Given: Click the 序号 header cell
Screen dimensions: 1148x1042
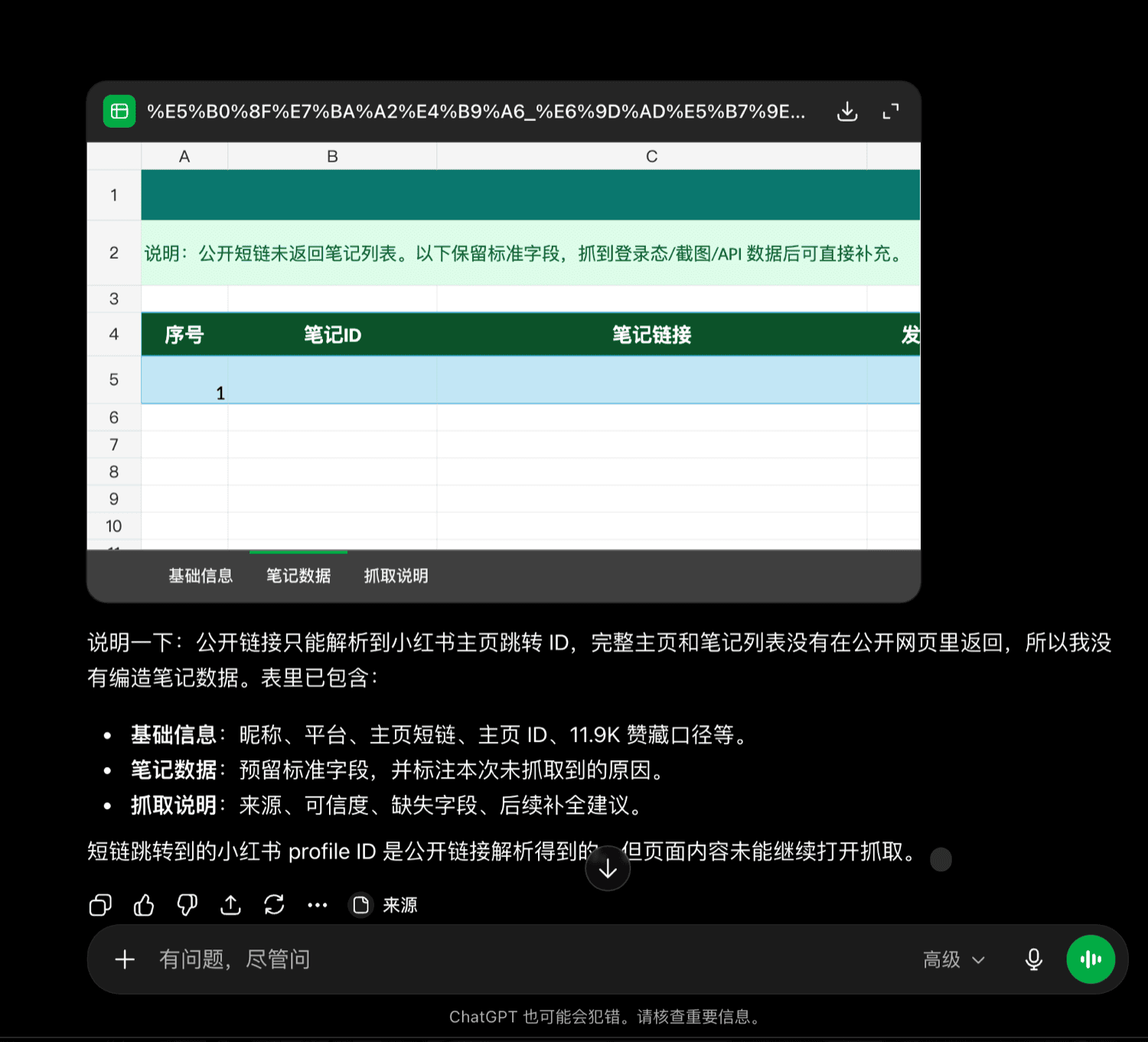Looking at the screenshot, I should pyautogui.click(x=184, y=335).
